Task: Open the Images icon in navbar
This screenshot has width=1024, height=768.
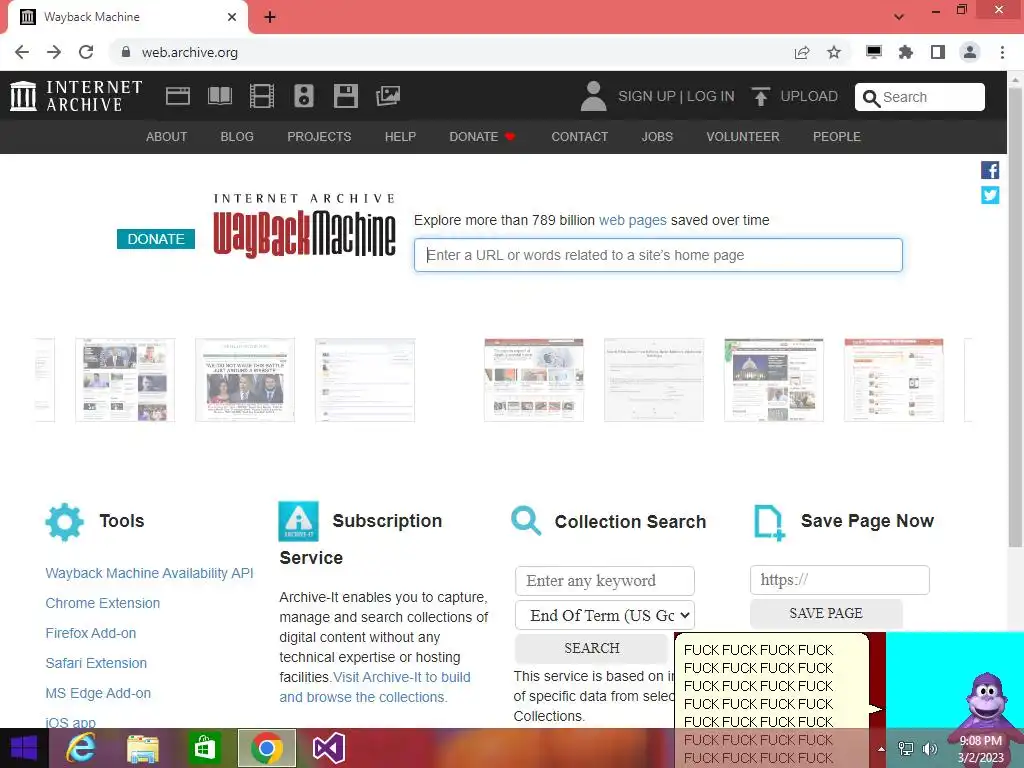Action: [388, 96]
